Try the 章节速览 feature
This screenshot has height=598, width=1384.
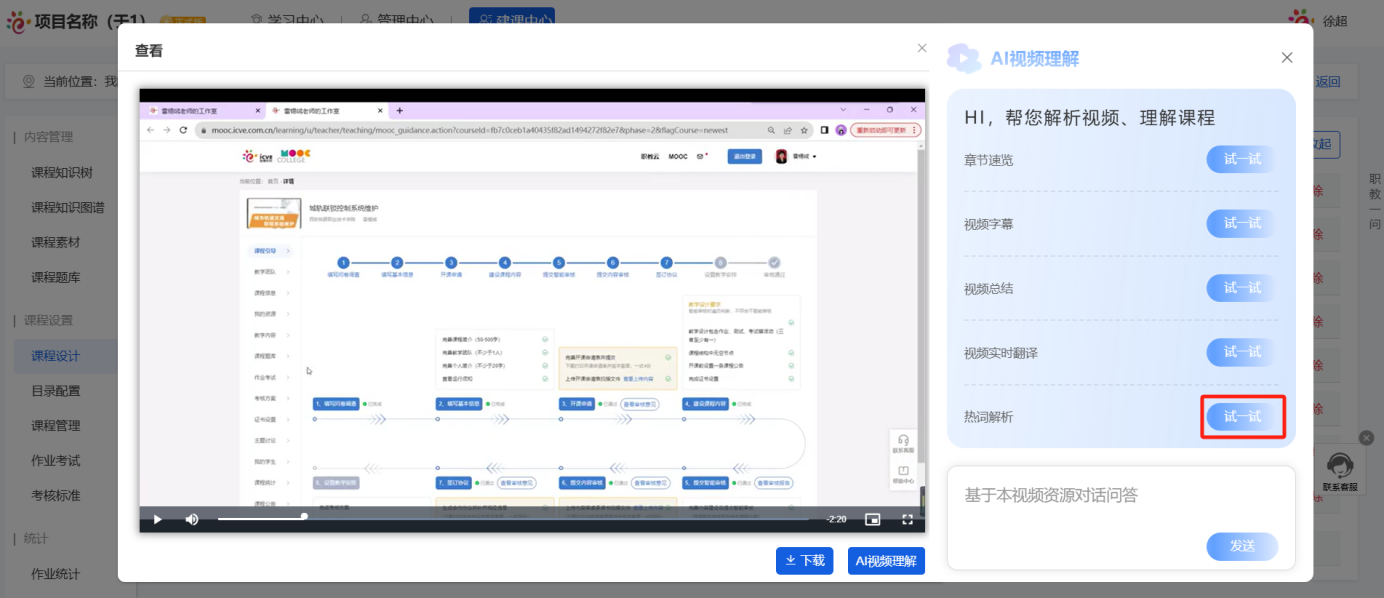click(x=1242, y=160)
